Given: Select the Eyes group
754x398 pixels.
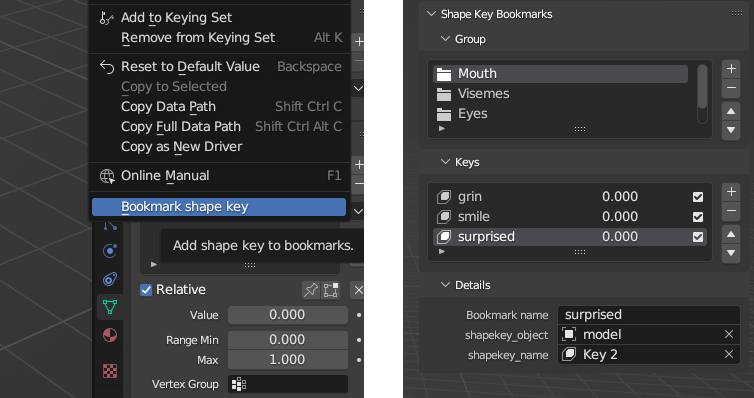Looking at the screenshot, I should pos(560,114).
